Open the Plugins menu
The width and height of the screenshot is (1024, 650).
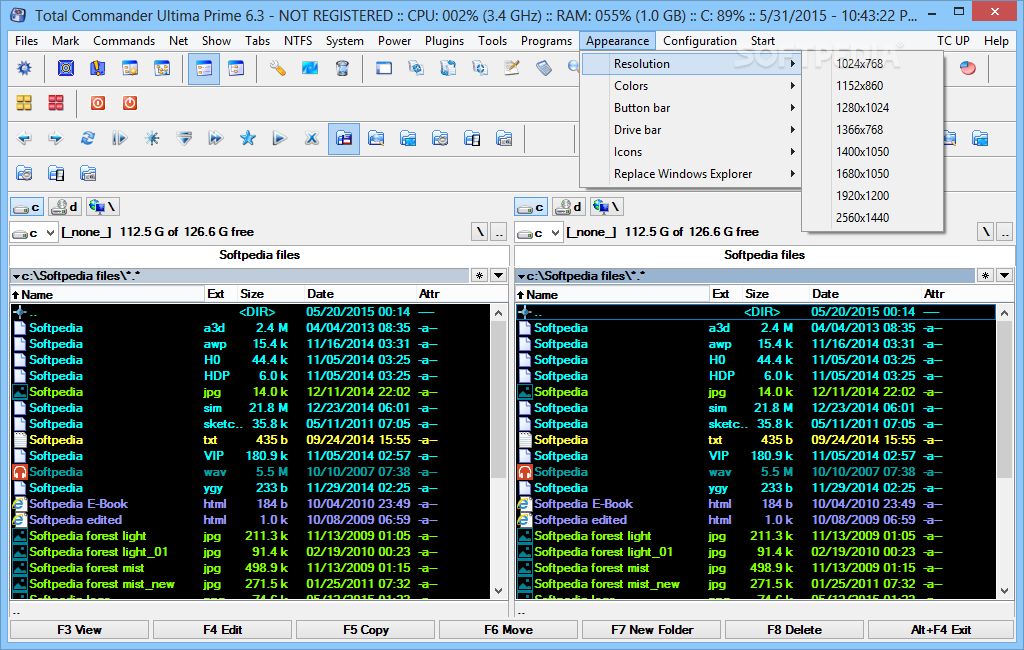coord(444,41)
